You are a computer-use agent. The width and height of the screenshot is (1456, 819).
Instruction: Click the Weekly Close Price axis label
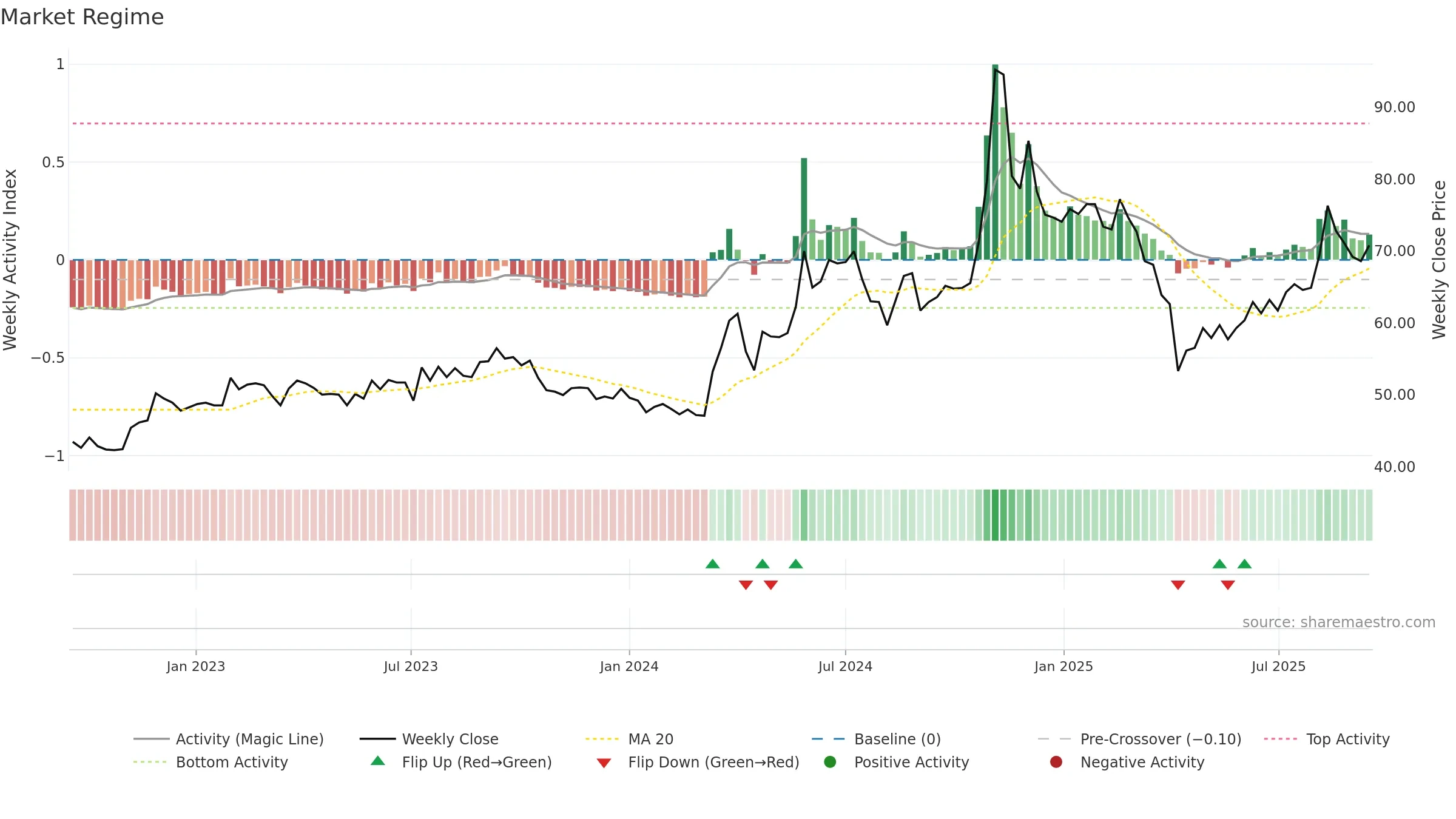click(1439, 260)
